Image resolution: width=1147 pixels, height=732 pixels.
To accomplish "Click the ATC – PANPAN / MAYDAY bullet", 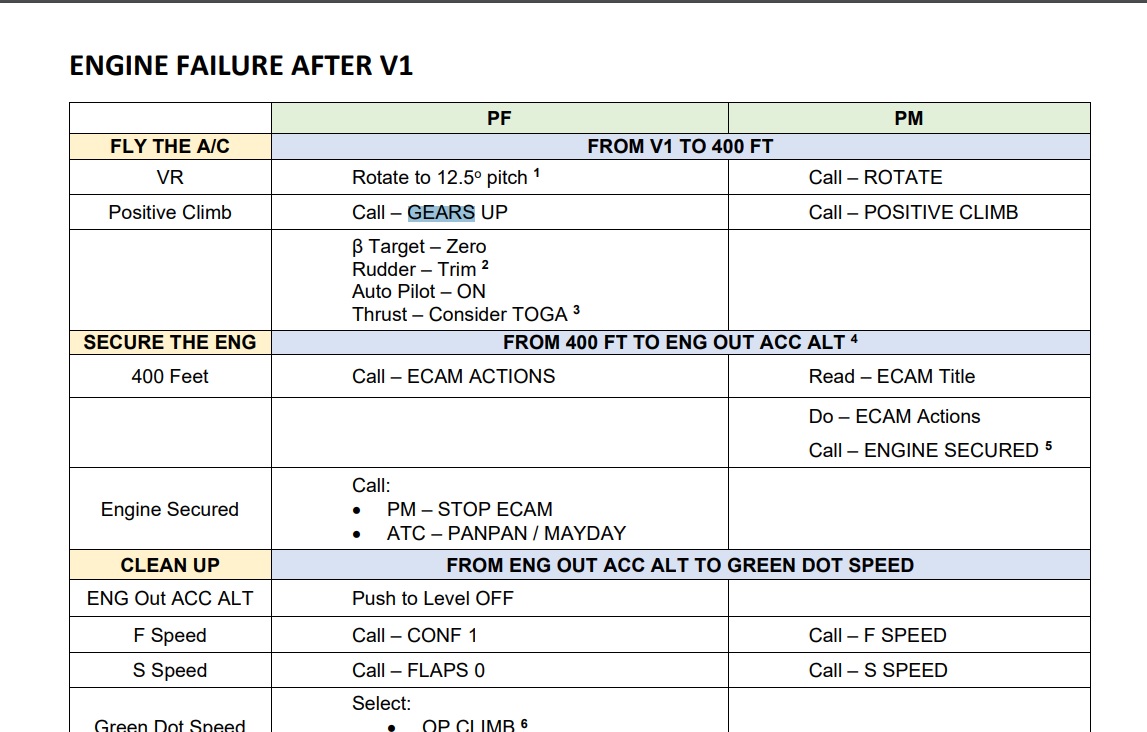I will [x=506, y=534].
